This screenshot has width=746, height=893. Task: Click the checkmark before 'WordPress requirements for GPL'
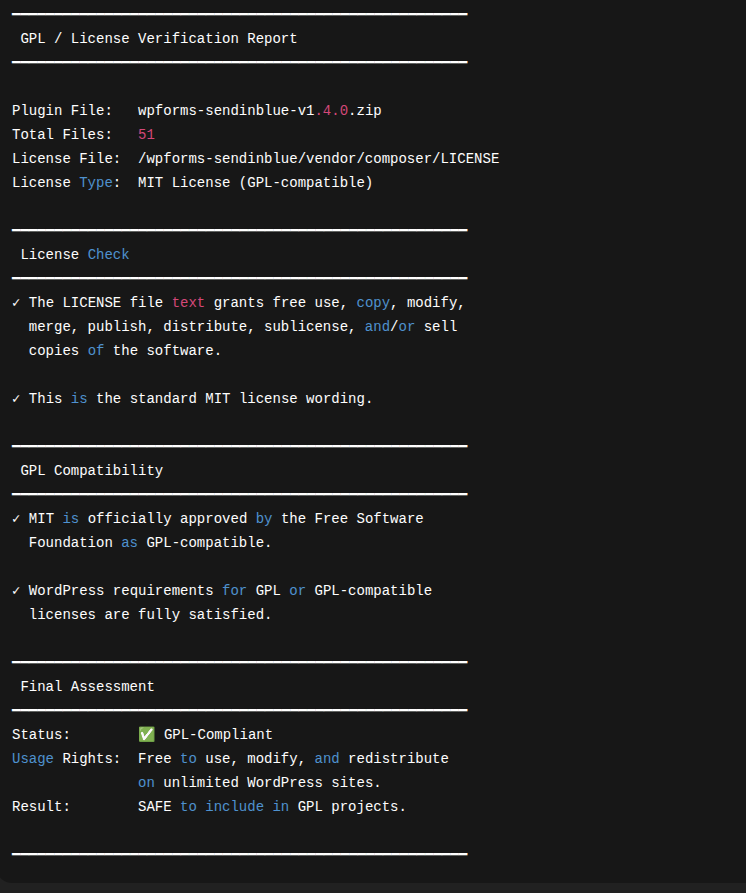pos(16,590)
